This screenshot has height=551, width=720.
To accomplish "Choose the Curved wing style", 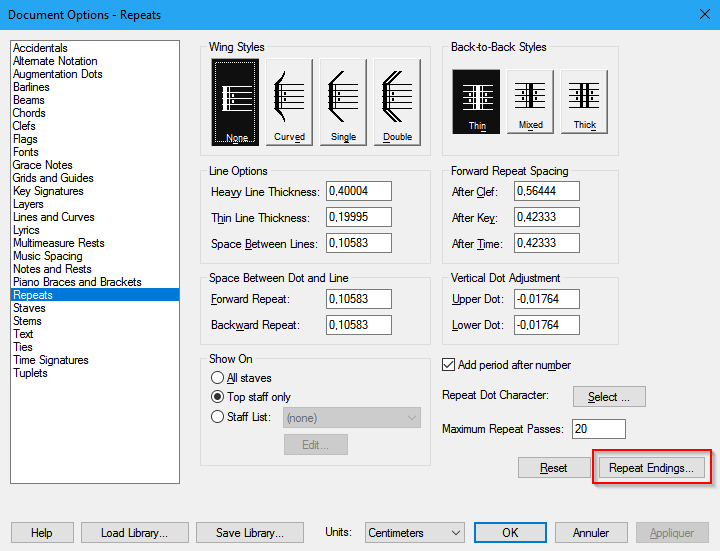I will click(x=289, y=101).
